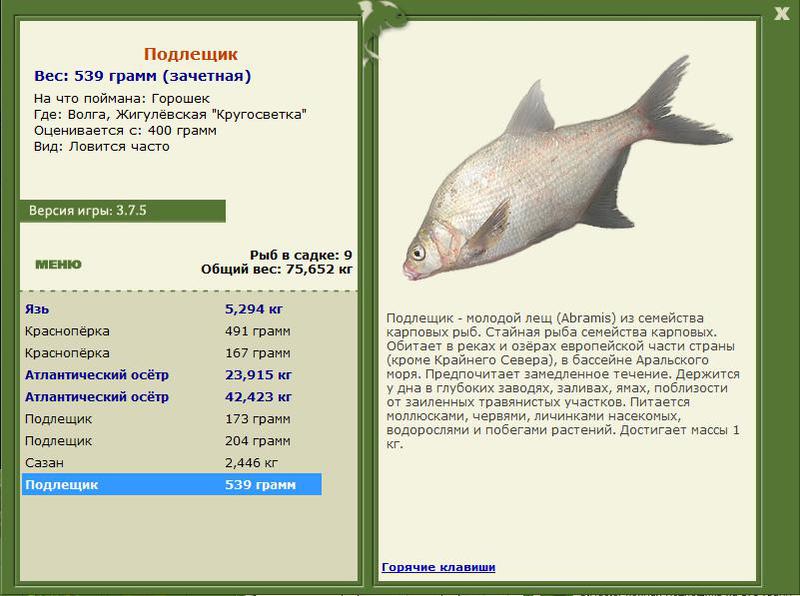This screenshot has width=800, height=596.
Task: Select the Сазан 2,446 кг row
Action: 171,463
